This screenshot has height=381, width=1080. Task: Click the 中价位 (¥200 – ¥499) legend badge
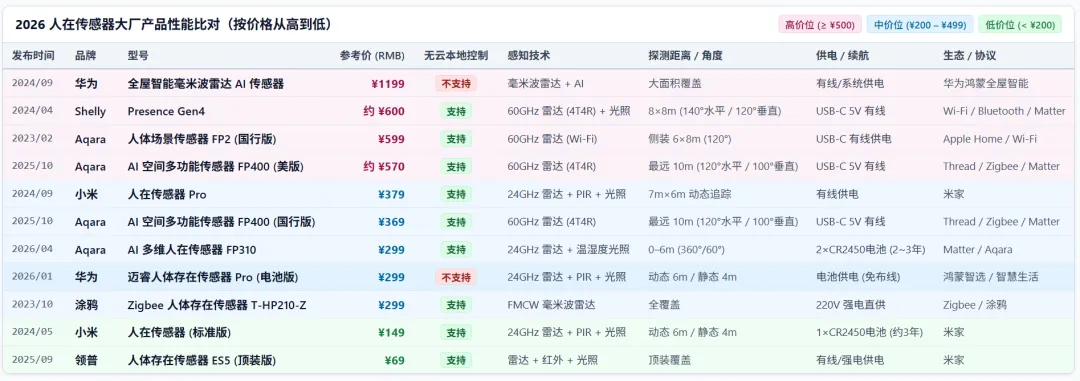[920, 25]
